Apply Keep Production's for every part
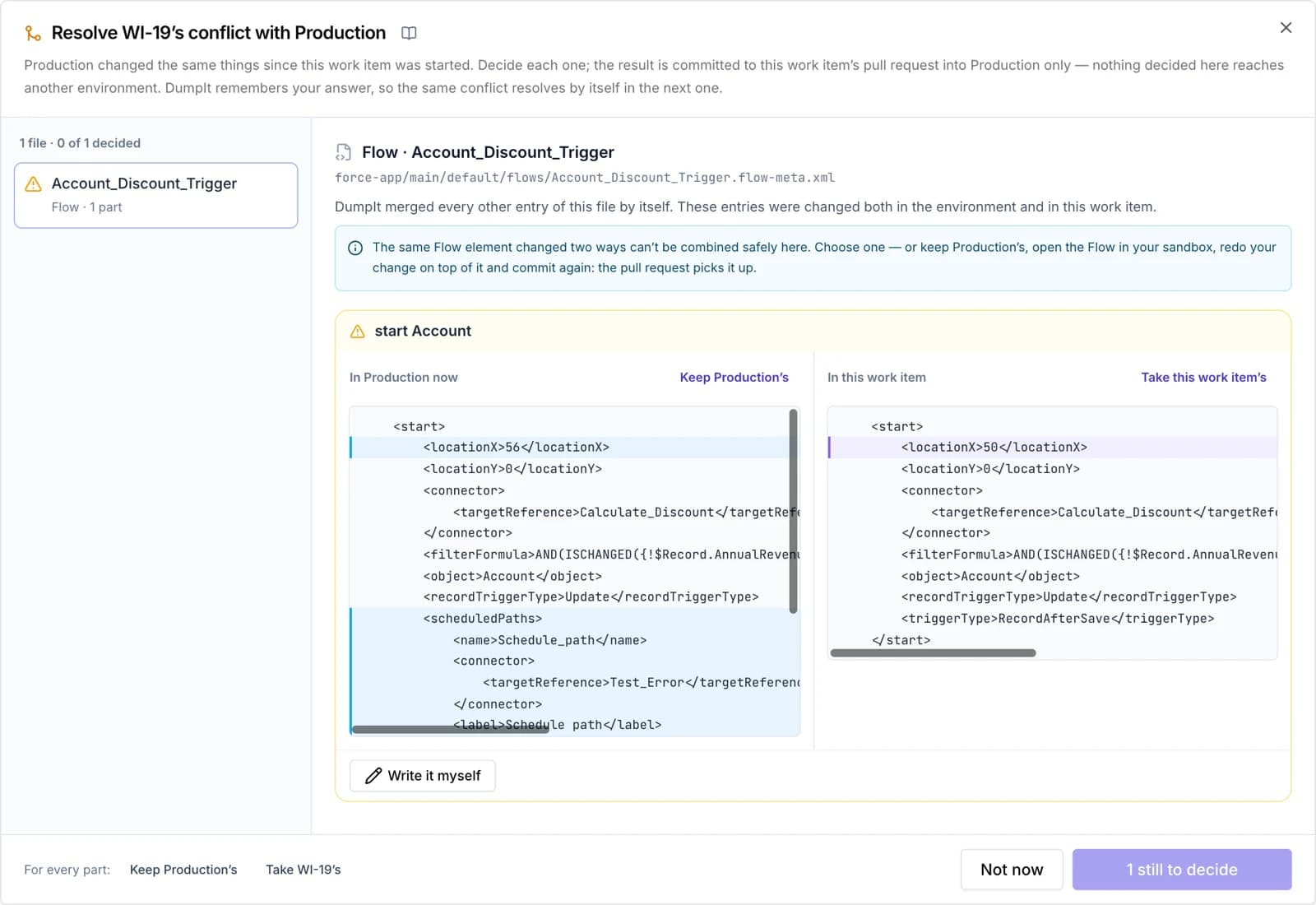 tap(183, 870)
